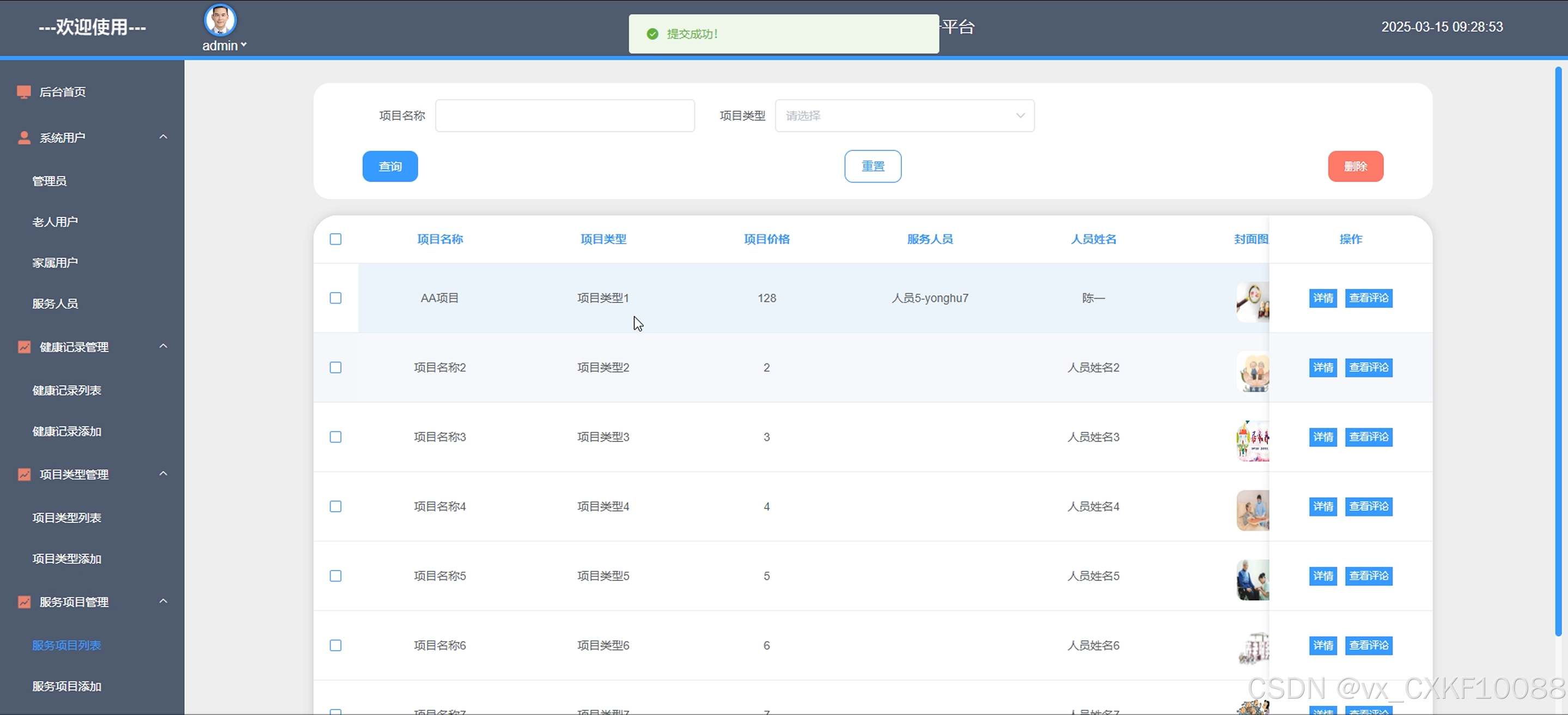Click the red 删除 button

[1355, 166]
